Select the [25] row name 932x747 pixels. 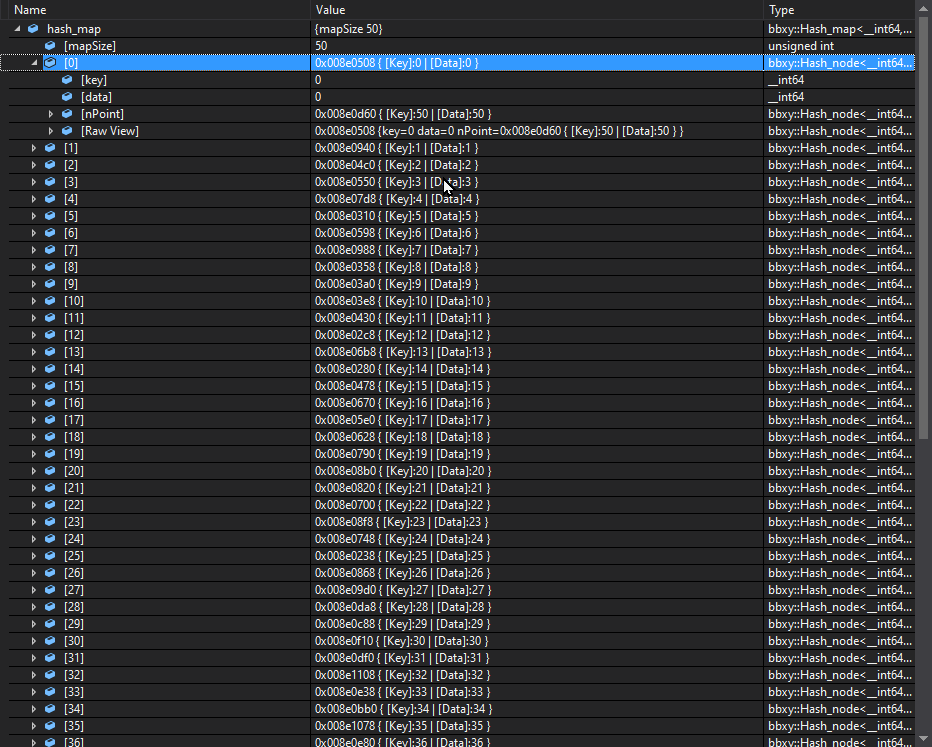(74, 556)
